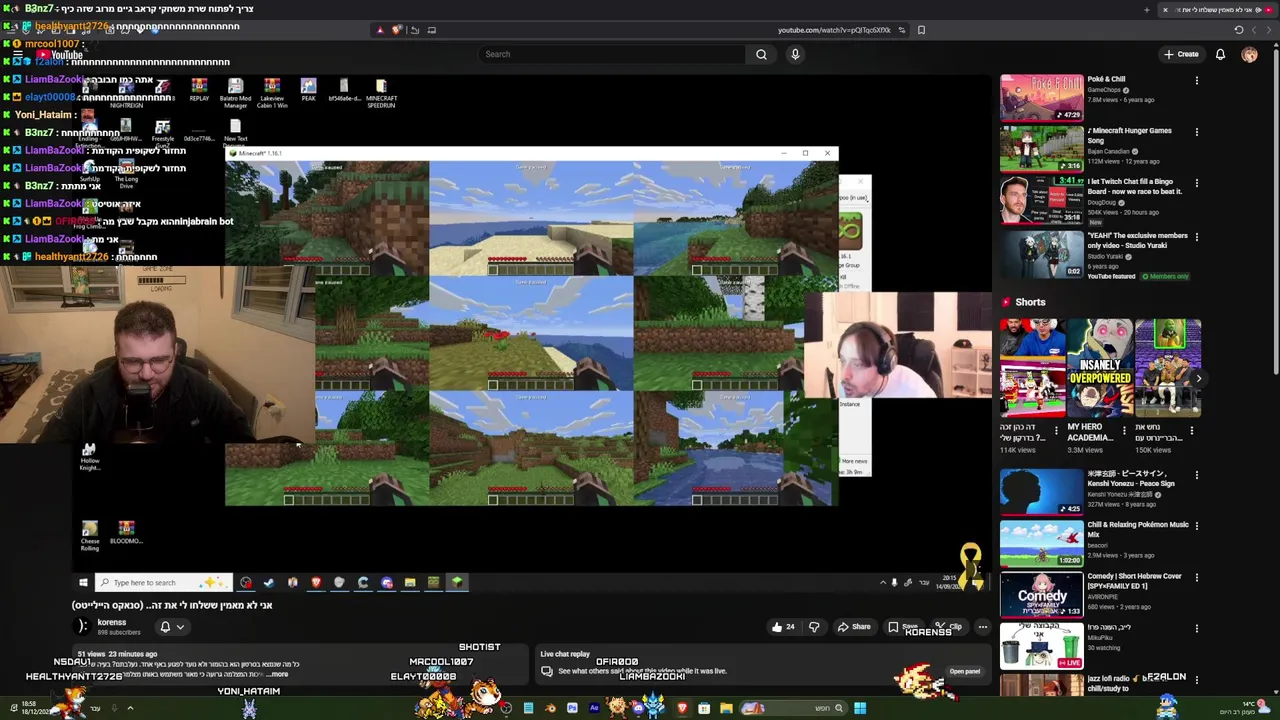
Task: Reload the page with the browser refresh icon
Action: tap(1238, 30)
